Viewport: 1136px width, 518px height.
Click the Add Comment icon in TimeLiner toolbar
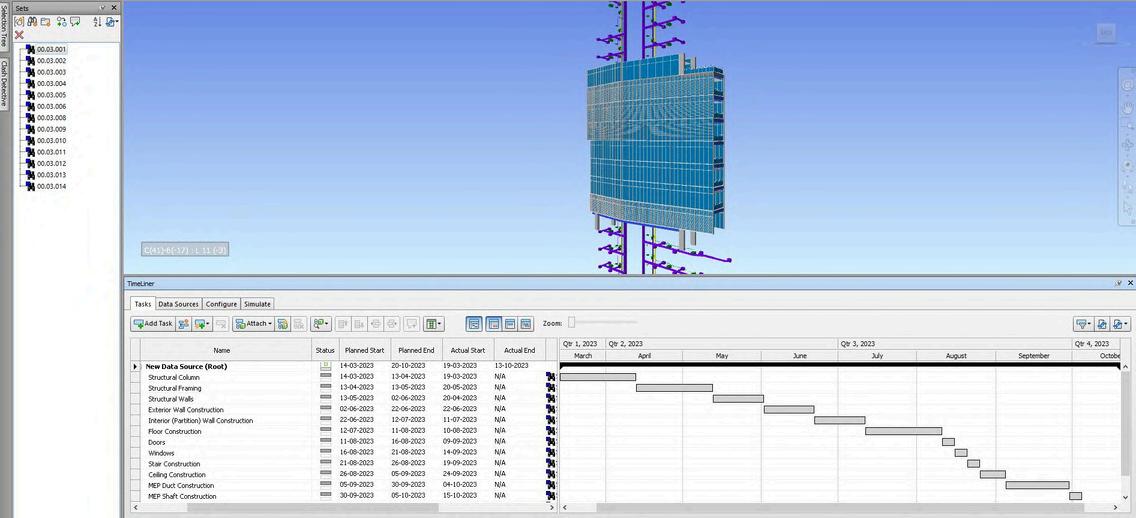click(412, 324)
